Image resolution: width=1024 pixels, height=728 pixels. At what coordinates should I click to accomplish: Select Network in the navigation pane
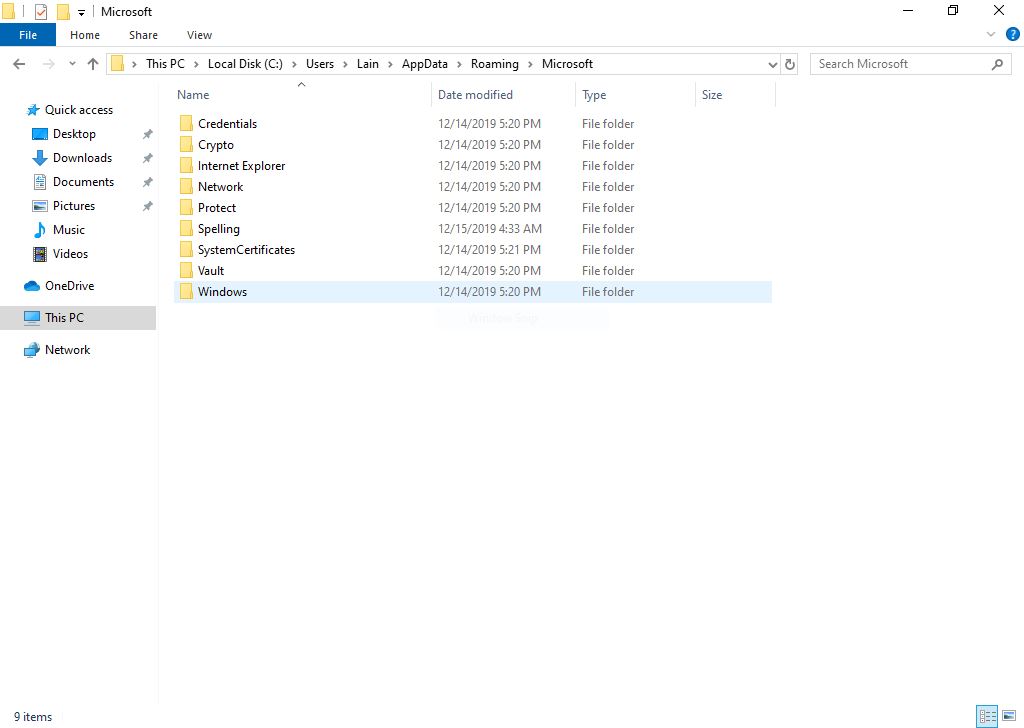point(67,350)
